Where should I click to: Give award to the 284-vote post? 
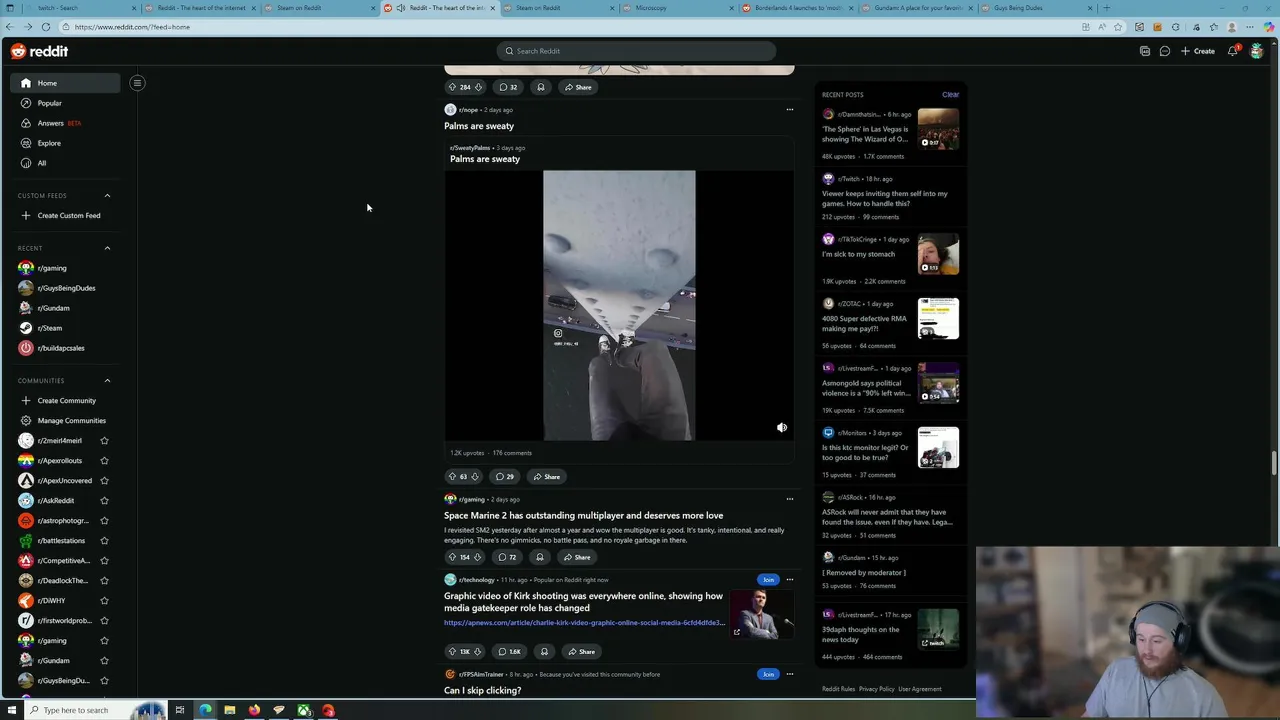pos(541,87)
